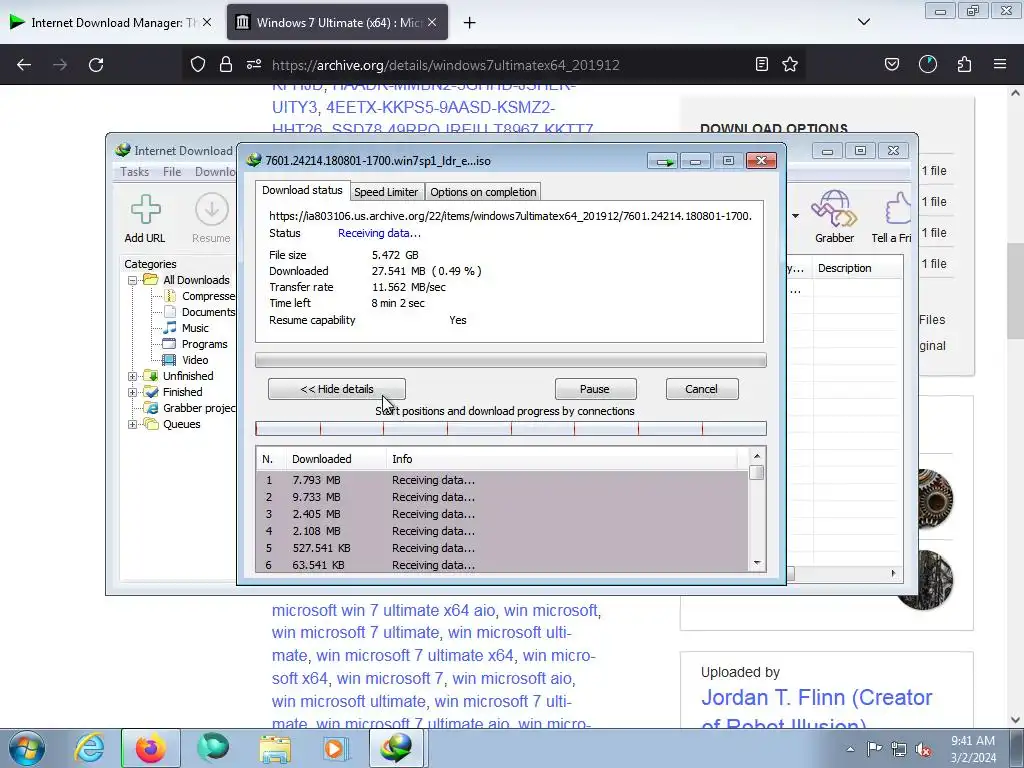The height and width of the screenshot is (768, 1024).
Task: Open the Firefox extensions puzzle icon
Action: (964, 64)
